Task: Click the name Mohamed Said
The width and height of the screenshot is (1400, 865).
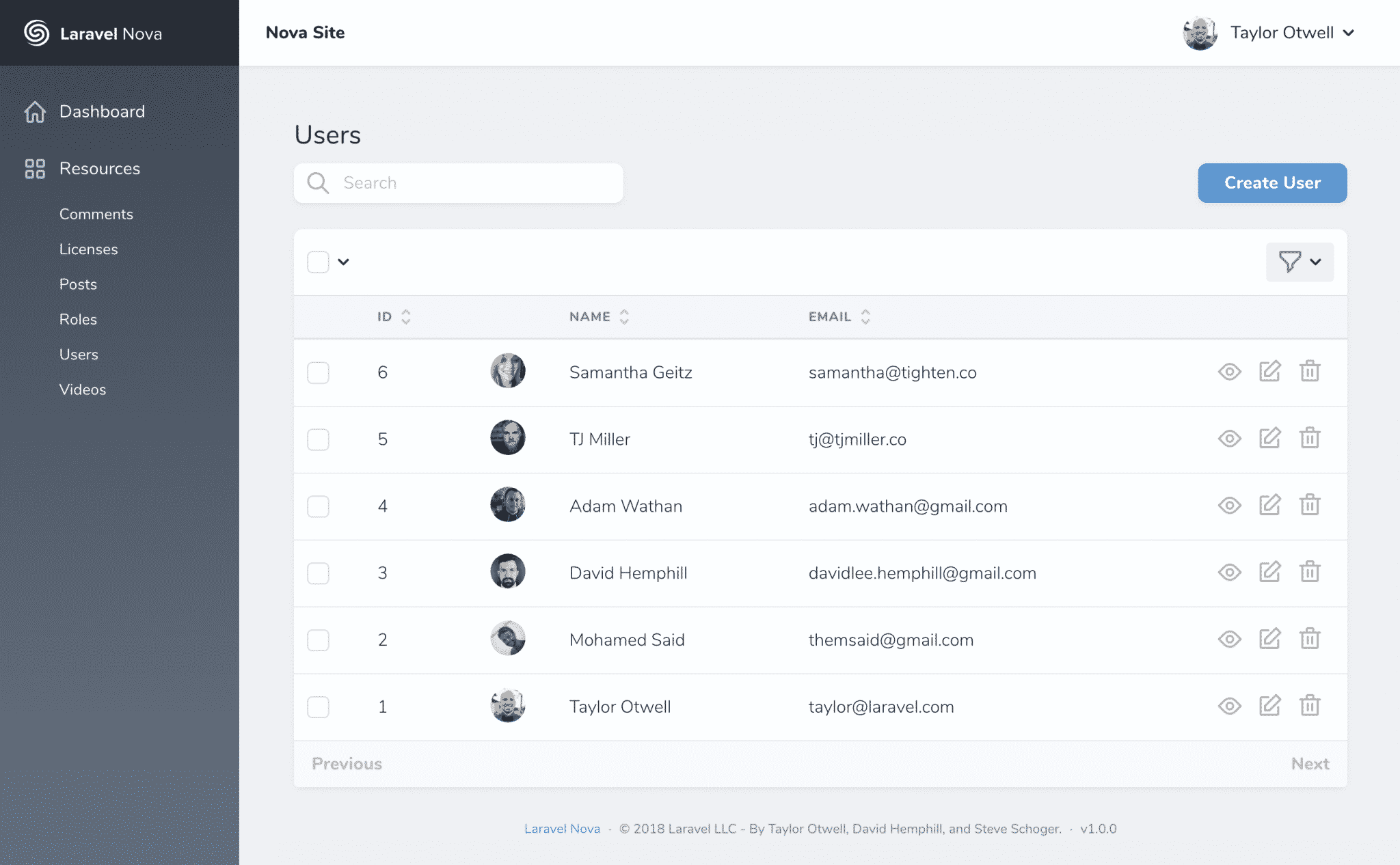Action: point(627,640)
